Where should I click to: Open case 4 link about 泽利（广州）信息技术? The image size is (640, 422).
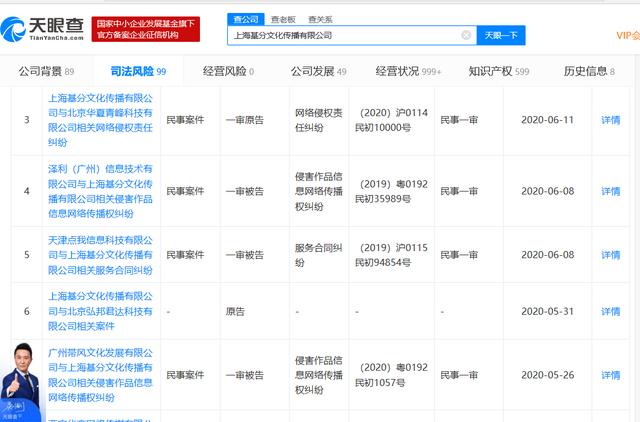point(100,191)
